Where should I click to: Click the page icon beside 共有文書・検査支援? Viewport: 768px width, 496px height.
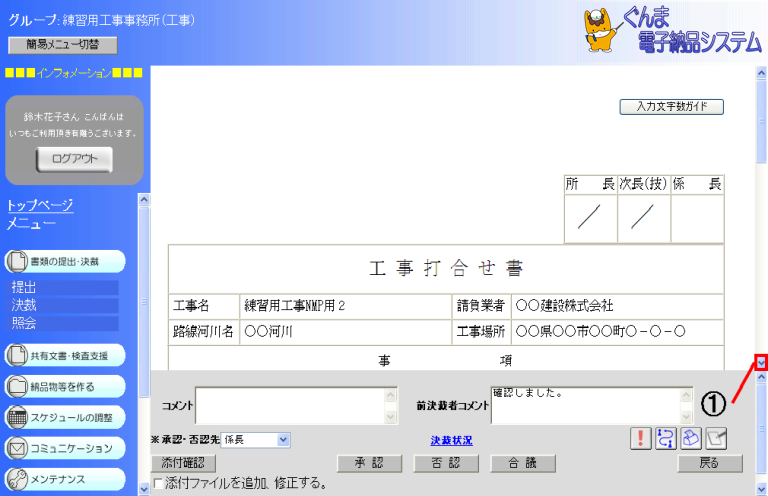17,355
